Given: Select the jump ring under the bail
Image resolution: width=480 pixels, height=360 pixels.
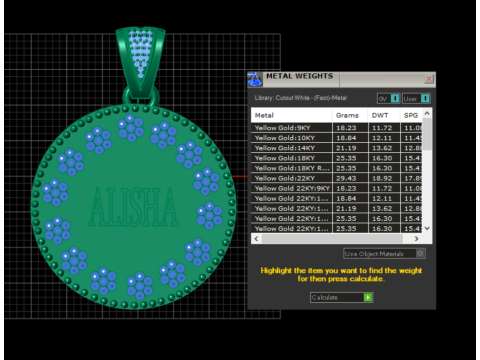Looking at the screenshot, I should (x=140, y=97).
